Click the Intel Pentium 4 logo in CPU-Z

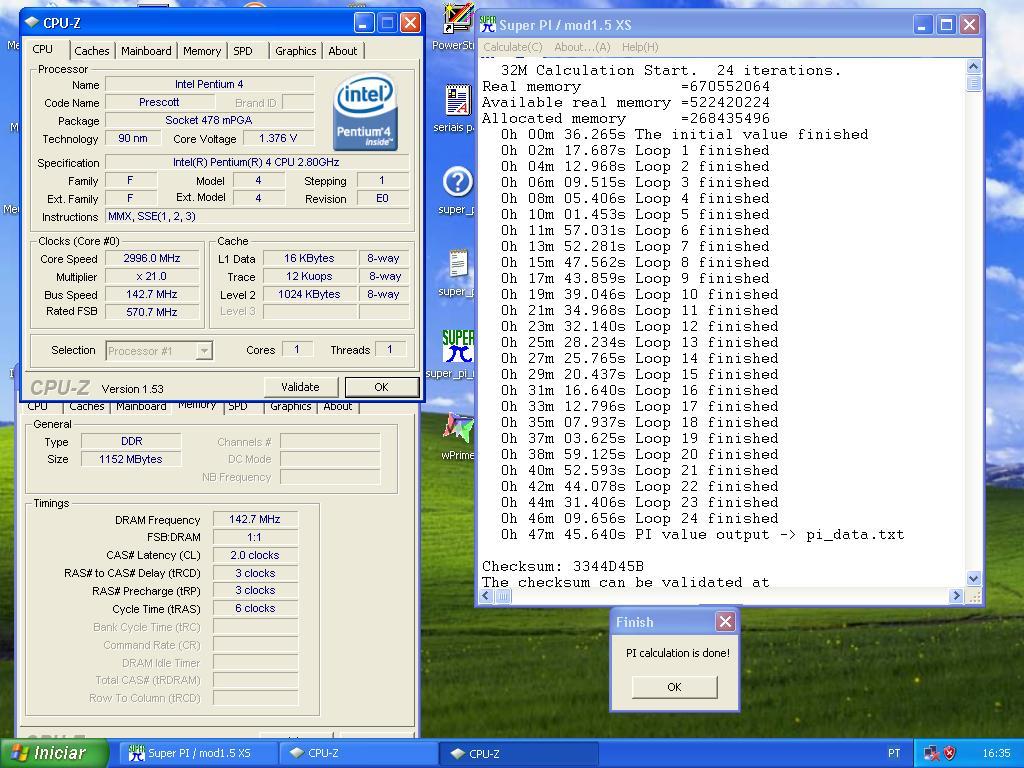point(365,112)
